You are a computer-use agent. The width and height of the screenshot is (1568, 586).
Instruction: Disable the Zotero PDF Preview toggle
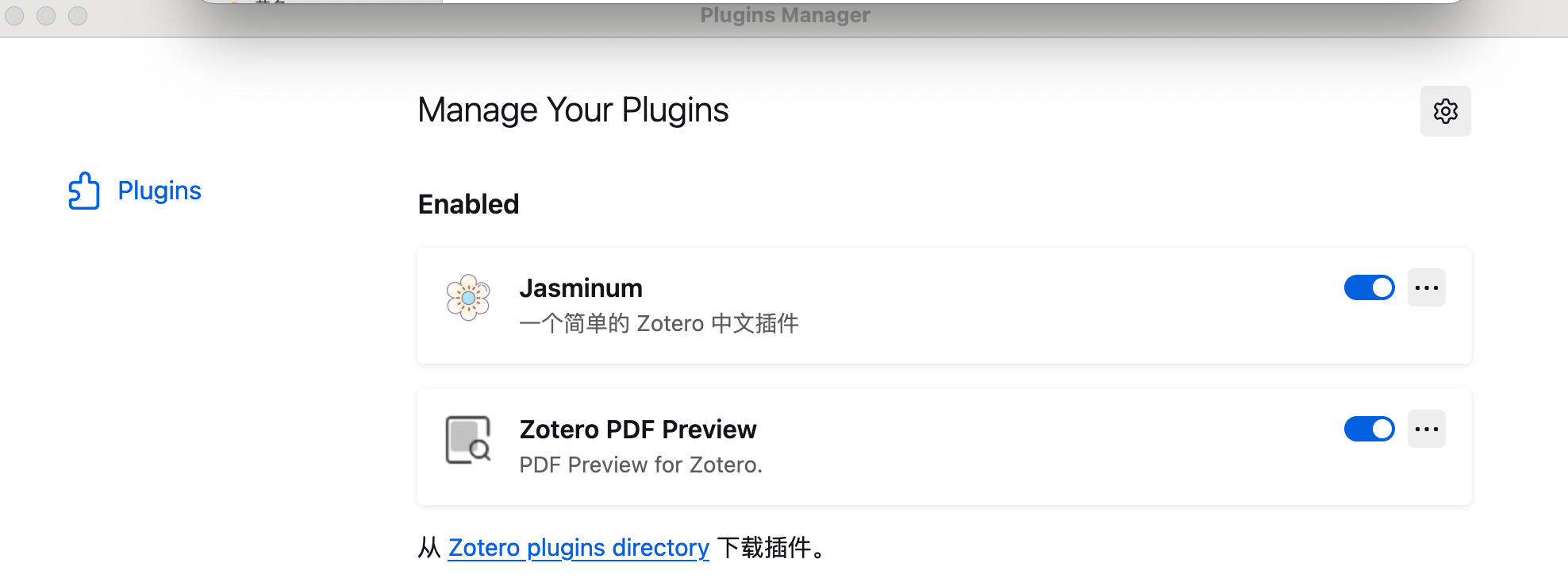pyautogui.click(x=1369, y=429)
